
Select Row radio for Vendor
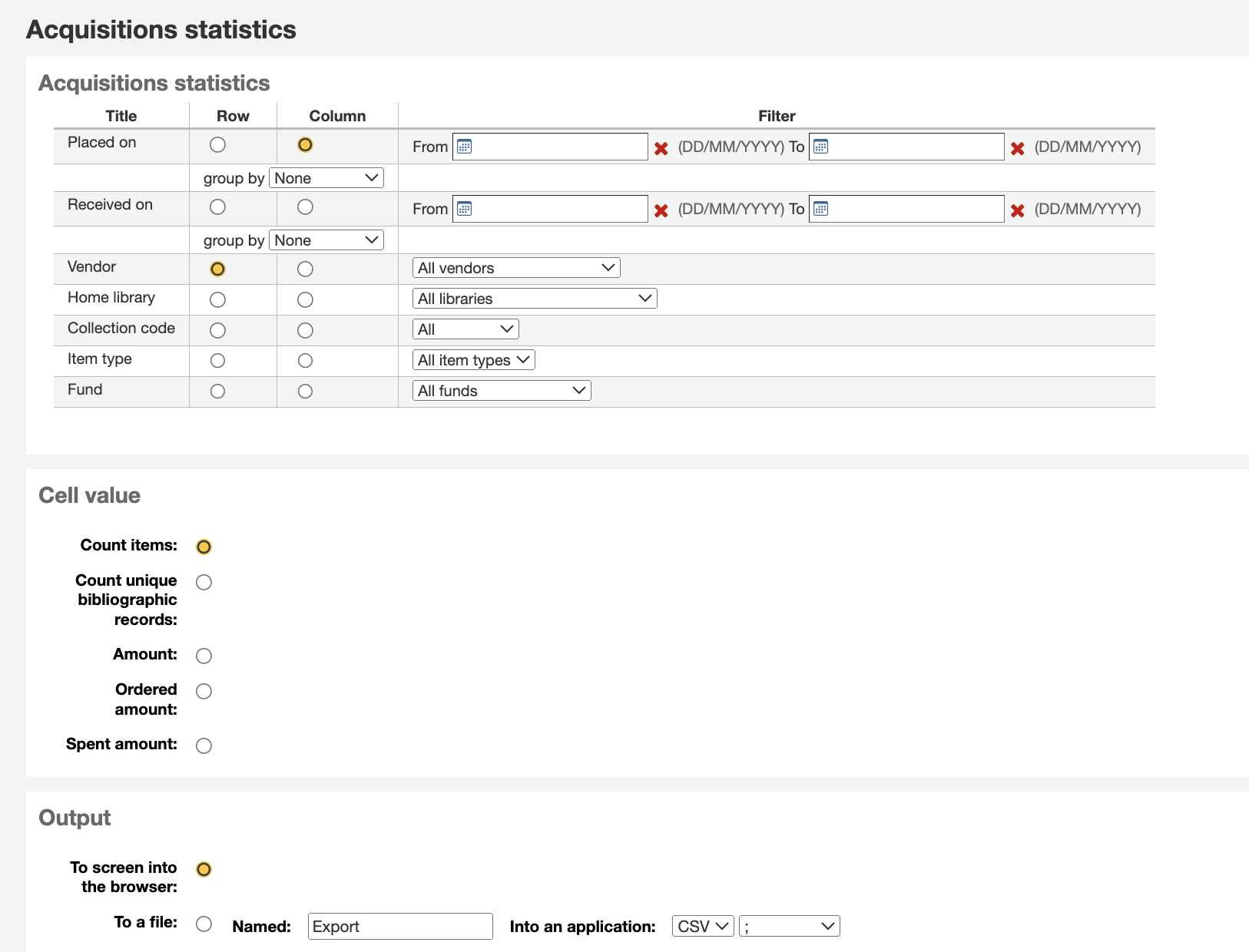[218, 269]
